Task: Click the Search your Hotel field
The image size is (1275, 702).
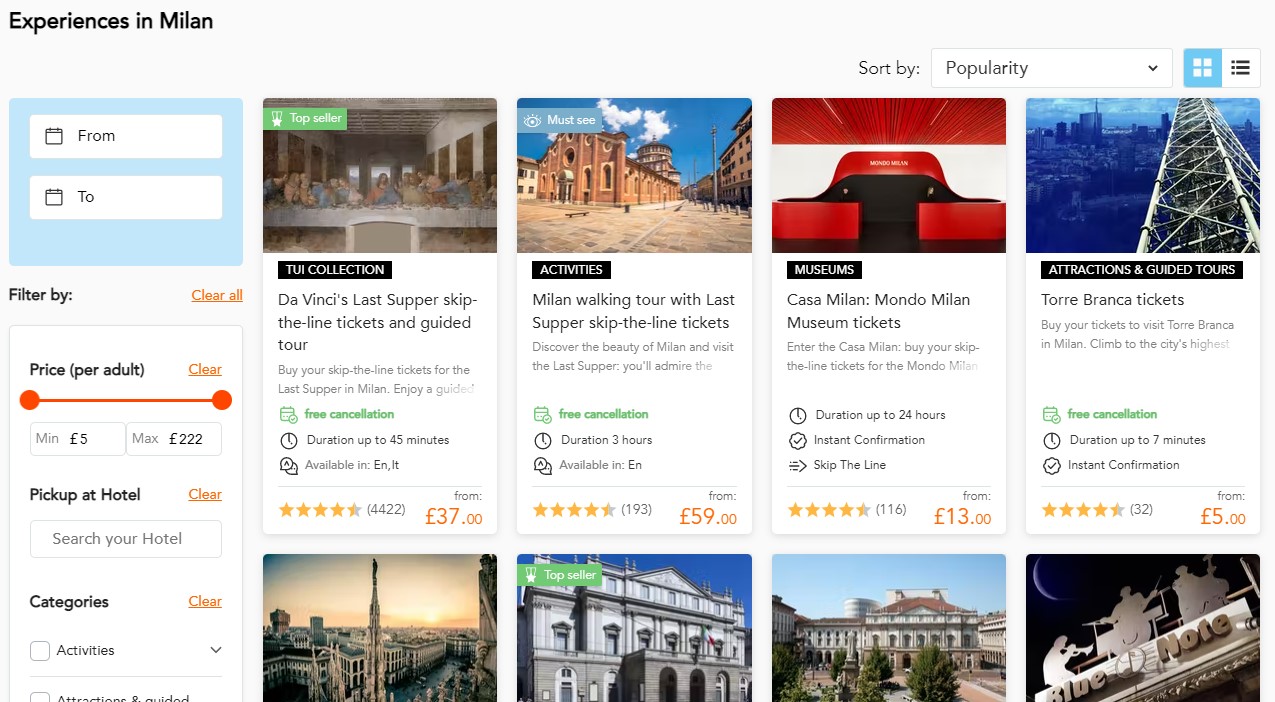Action: pyautogui.click(x=126, y=539)
